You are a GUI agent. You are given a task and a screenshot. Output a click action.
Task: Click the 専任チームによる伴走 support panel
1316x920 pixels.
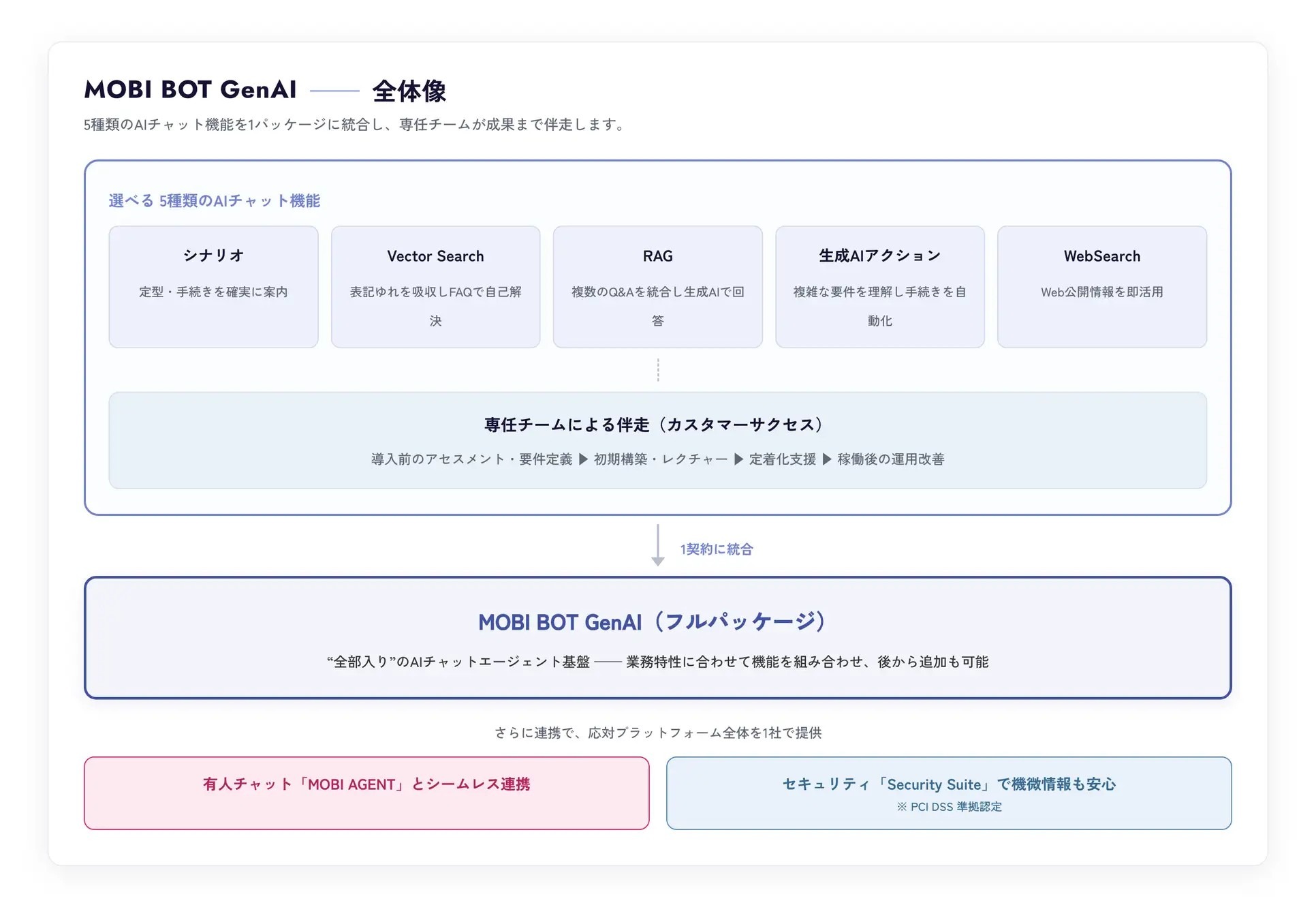657,440
